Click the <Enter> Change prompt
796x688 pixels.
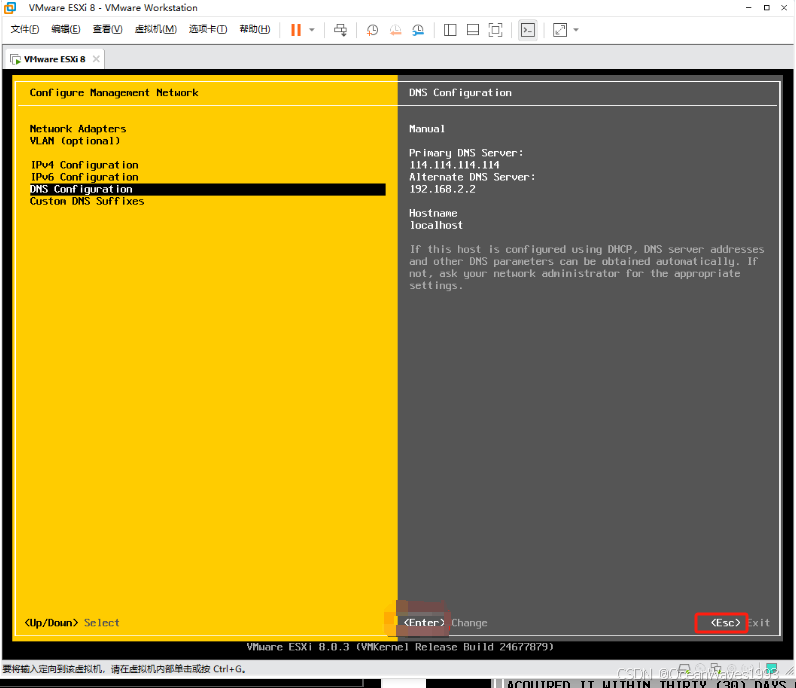(445, 623)
